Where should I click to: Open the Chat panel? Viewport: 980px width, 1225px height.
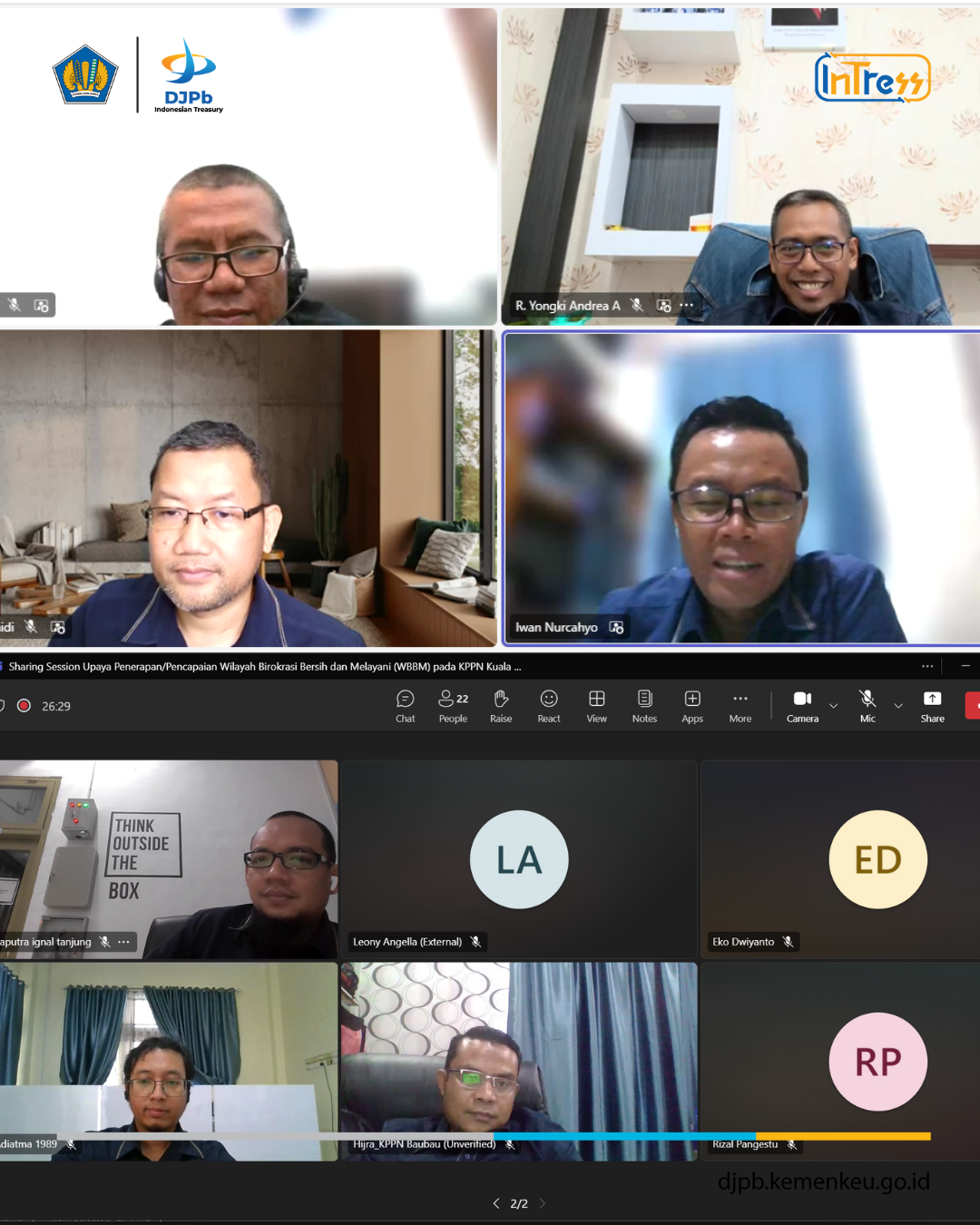click(x=405, y=706)
